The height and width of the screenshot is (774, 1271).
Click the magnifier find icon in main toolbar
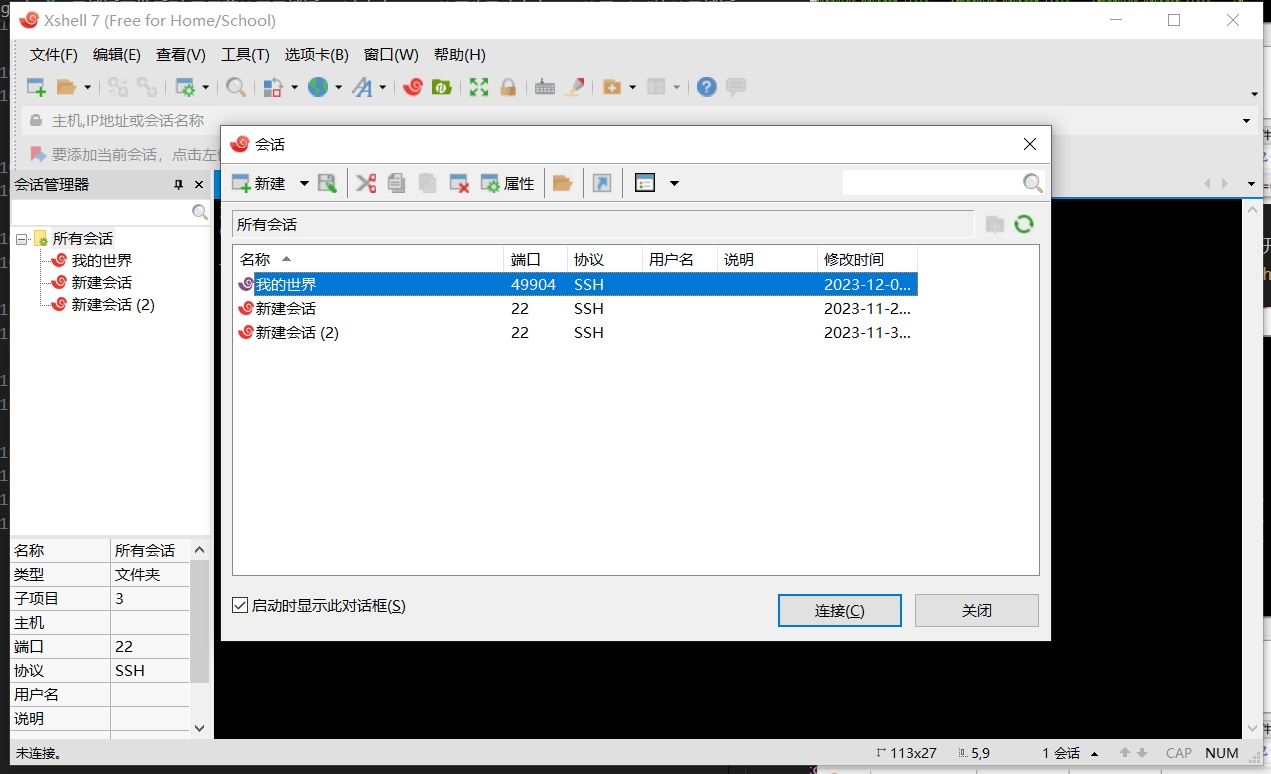click(x=236, y=87)
